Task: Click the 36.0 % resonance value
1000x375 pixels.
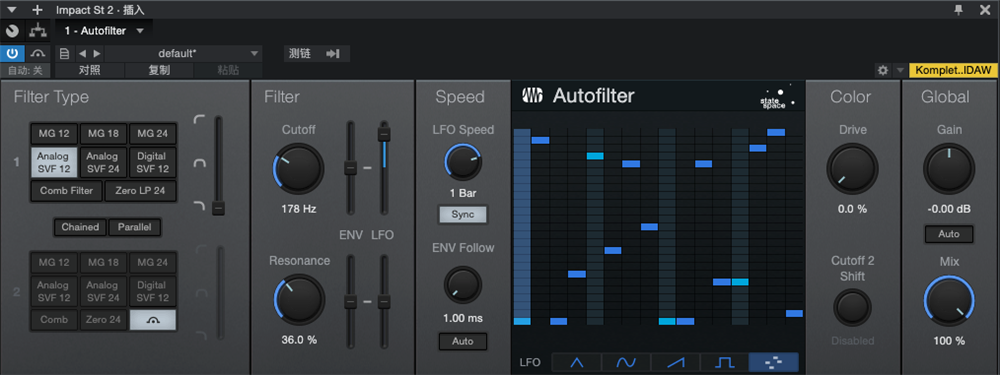Action: (299, 340)
